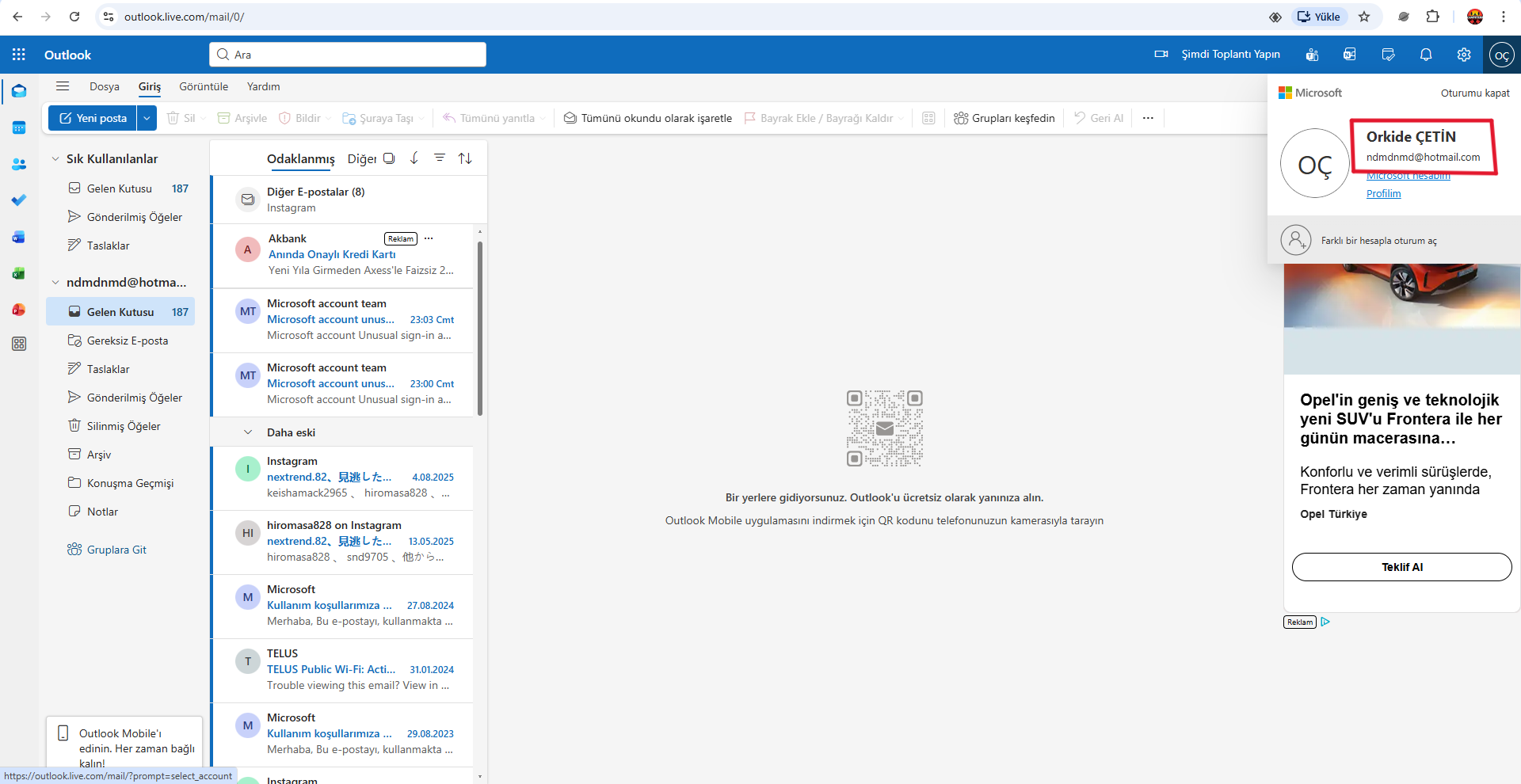Viewport: 1521px width, 784px height.
Task: Open the browser extensions puzzle icon
Action: click(x=1433, y=17)
